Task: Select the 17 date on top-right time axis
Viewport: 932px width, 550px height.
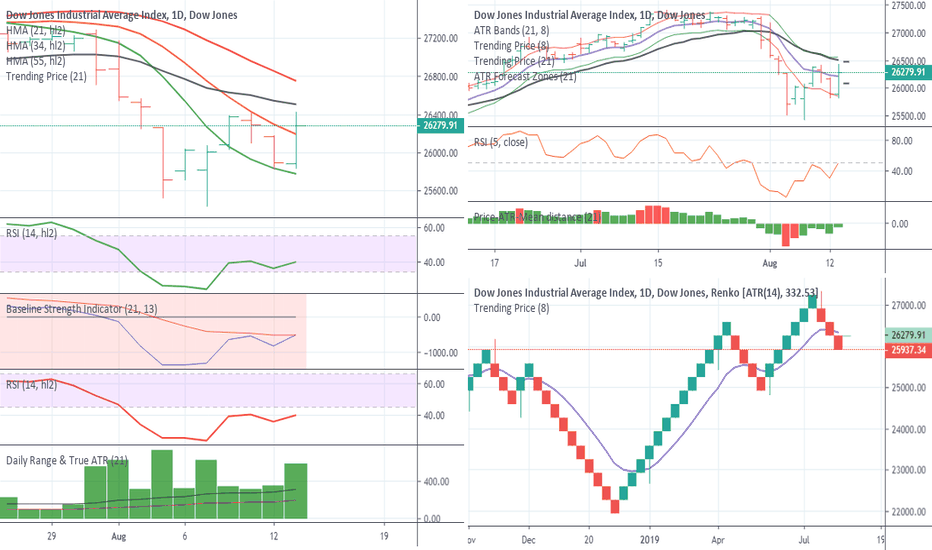Action: [495, 263]
